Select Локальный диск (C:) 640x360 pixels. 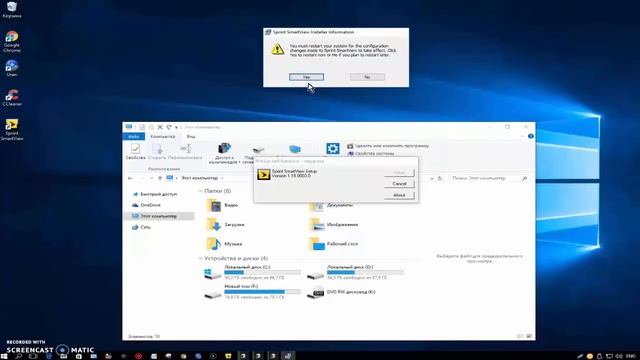point(252,272)
